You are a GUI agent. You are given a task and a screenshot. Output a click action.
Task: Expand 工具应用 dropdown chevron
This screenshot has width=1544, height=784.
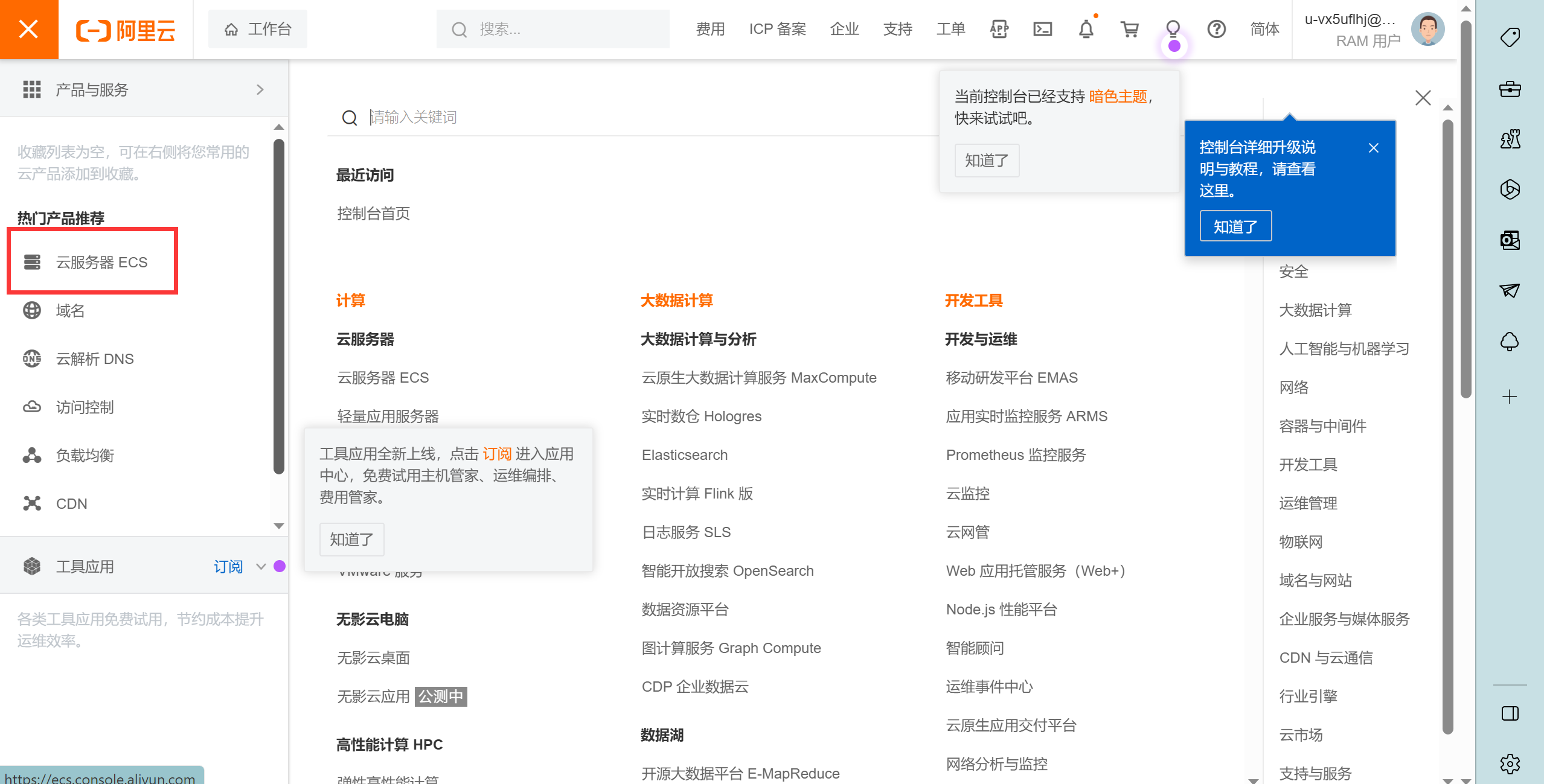coord(261,566)
